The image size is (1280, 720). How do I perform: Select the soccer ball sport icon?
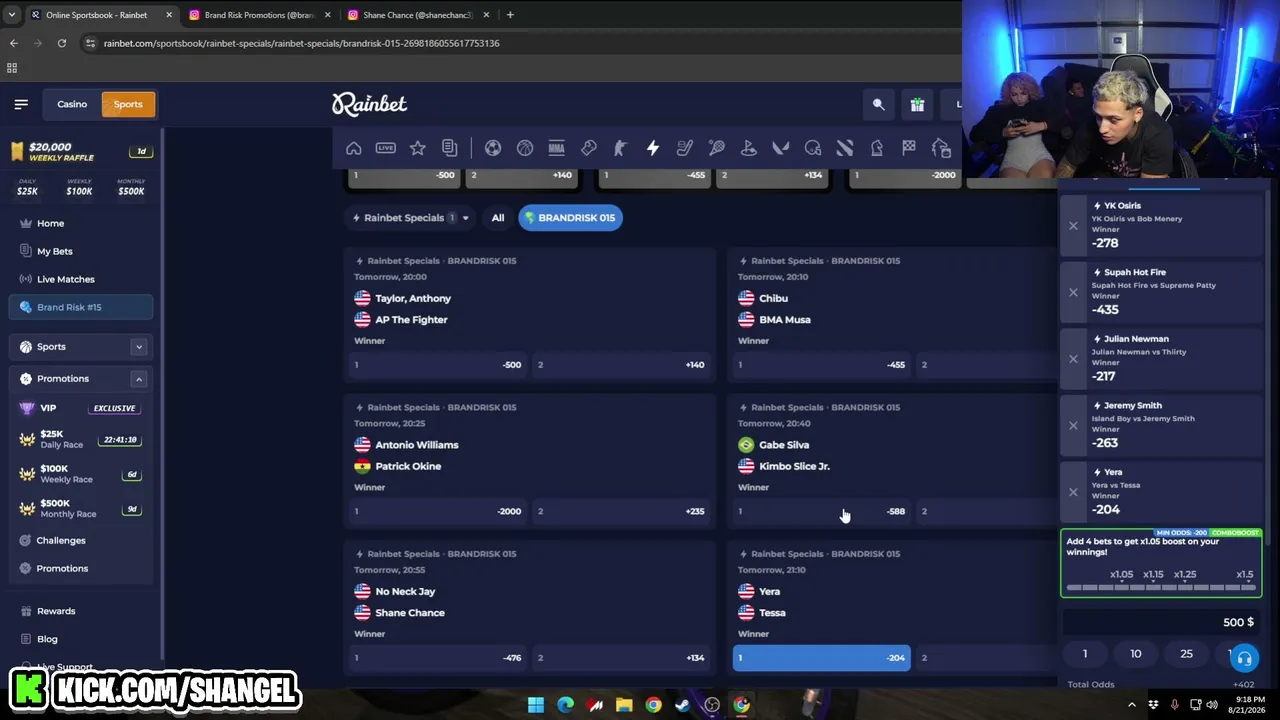[x=493, y=148]
